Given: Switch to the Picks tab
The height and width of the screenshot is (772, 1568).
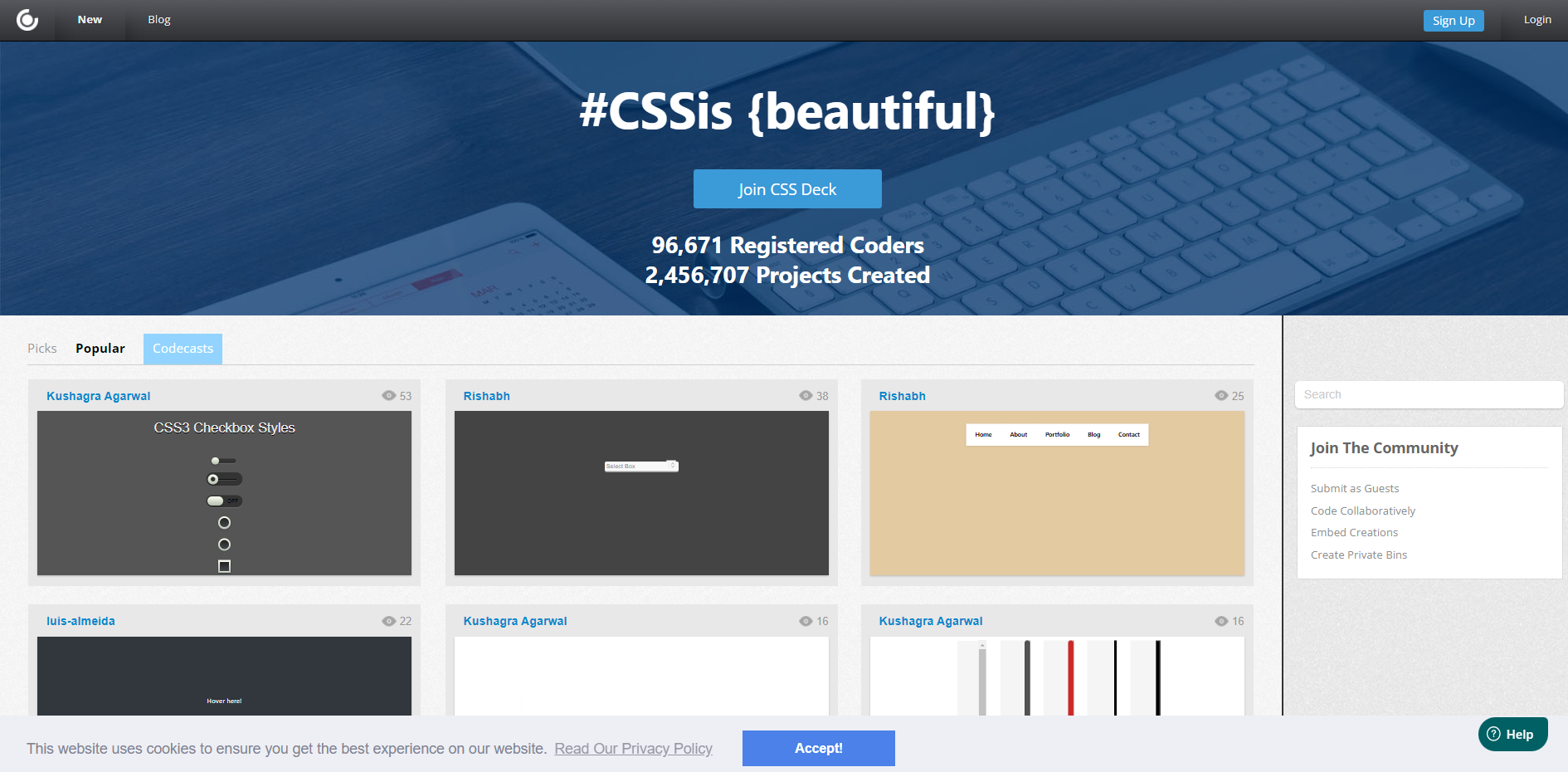Looking at the screenshot, I should click(42, 349).
